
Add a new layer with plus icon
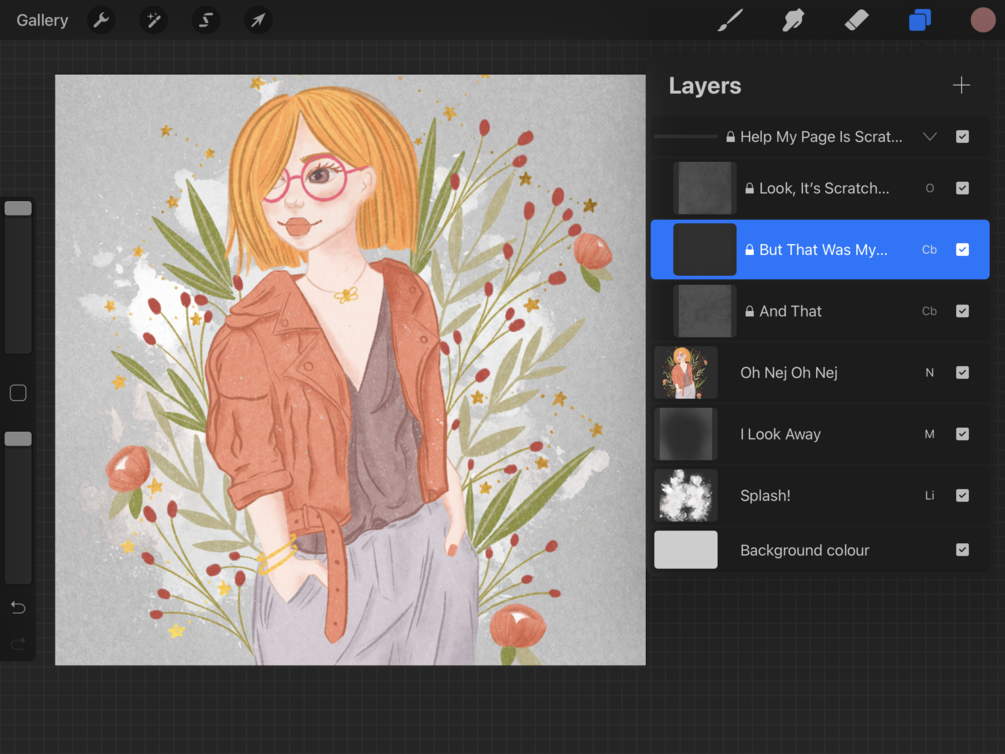(961, 86)
